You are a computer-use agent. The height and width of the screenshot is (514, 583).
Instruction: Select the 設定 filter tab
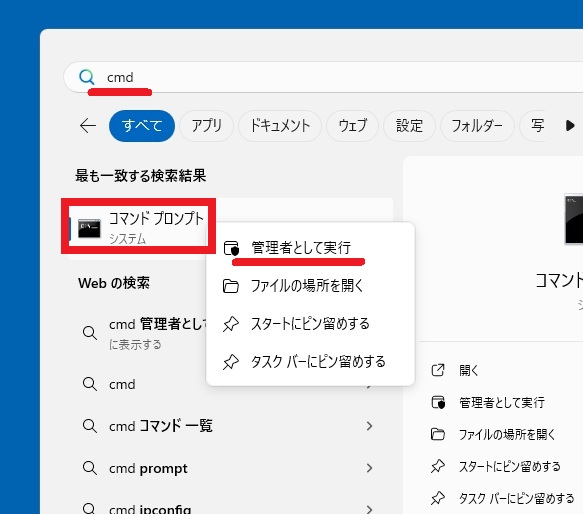pos(409,126)
